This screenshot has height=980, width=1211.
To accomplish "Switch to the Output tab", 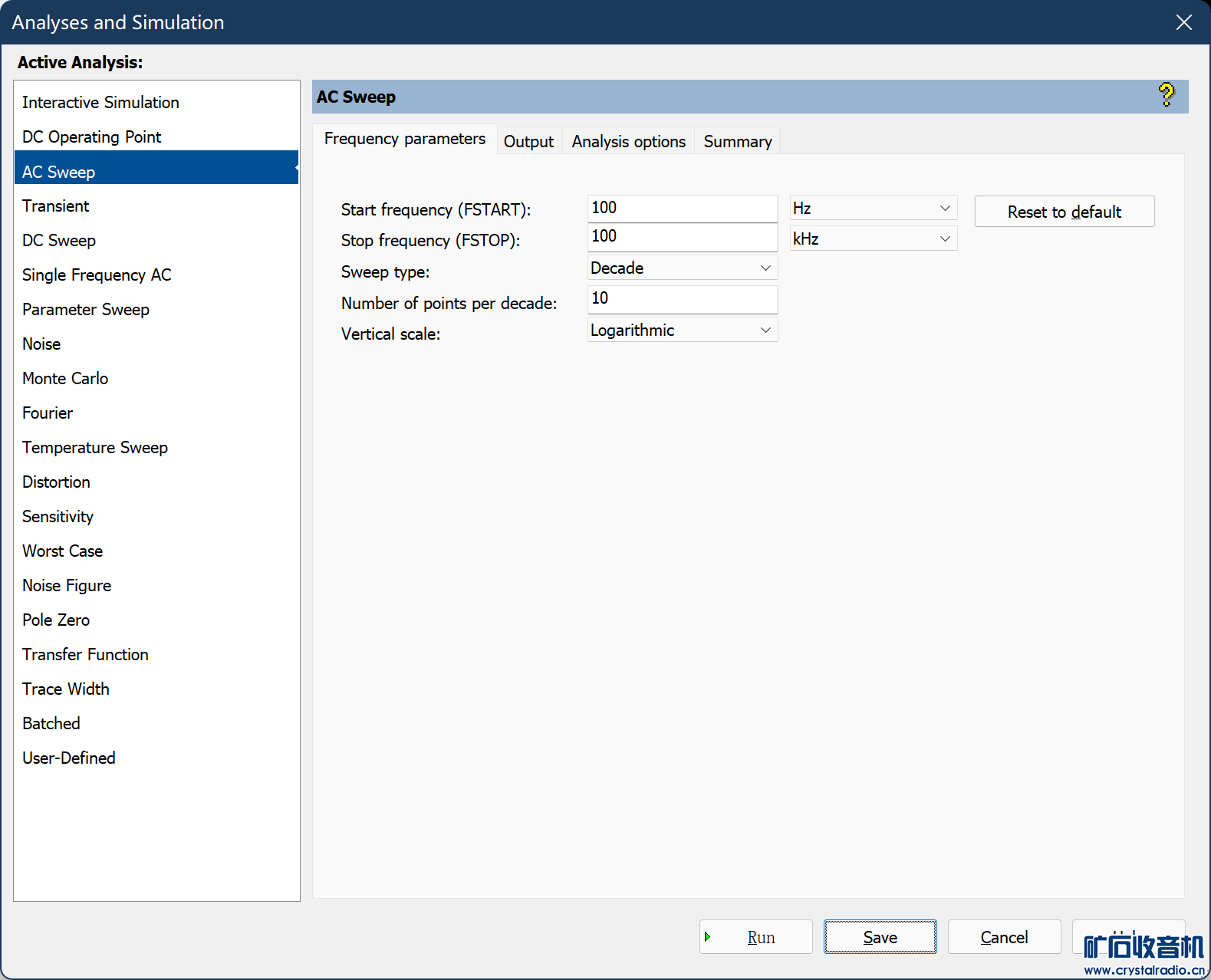I will tap(528, 141).
